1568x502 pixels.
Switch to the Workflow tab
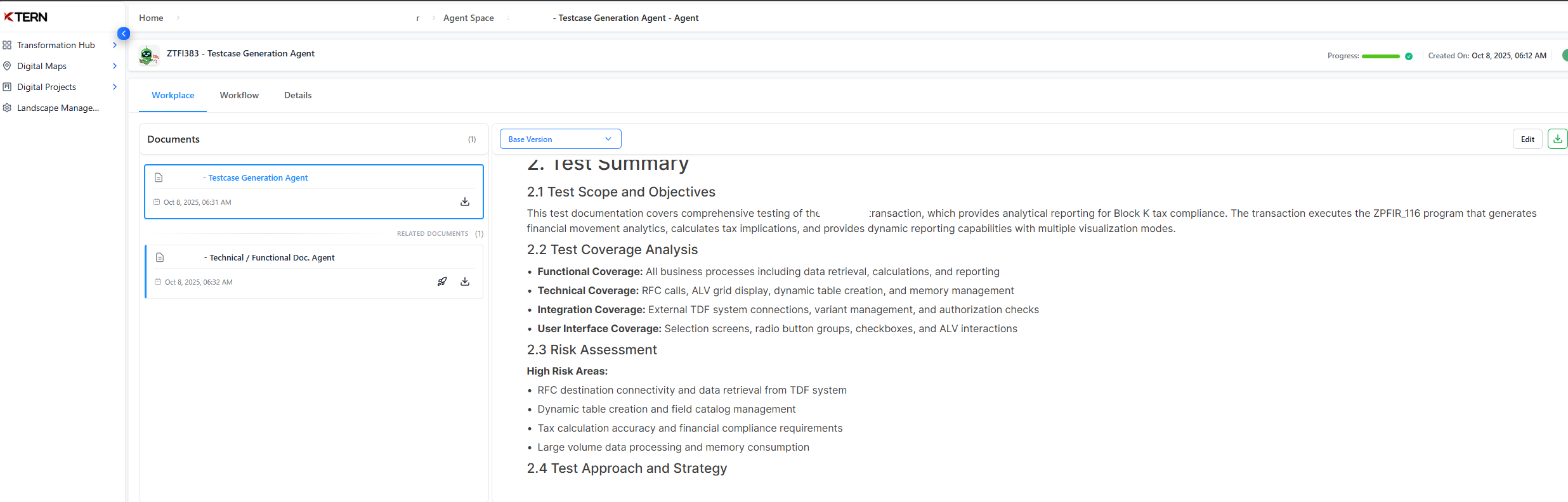[239, 95]
